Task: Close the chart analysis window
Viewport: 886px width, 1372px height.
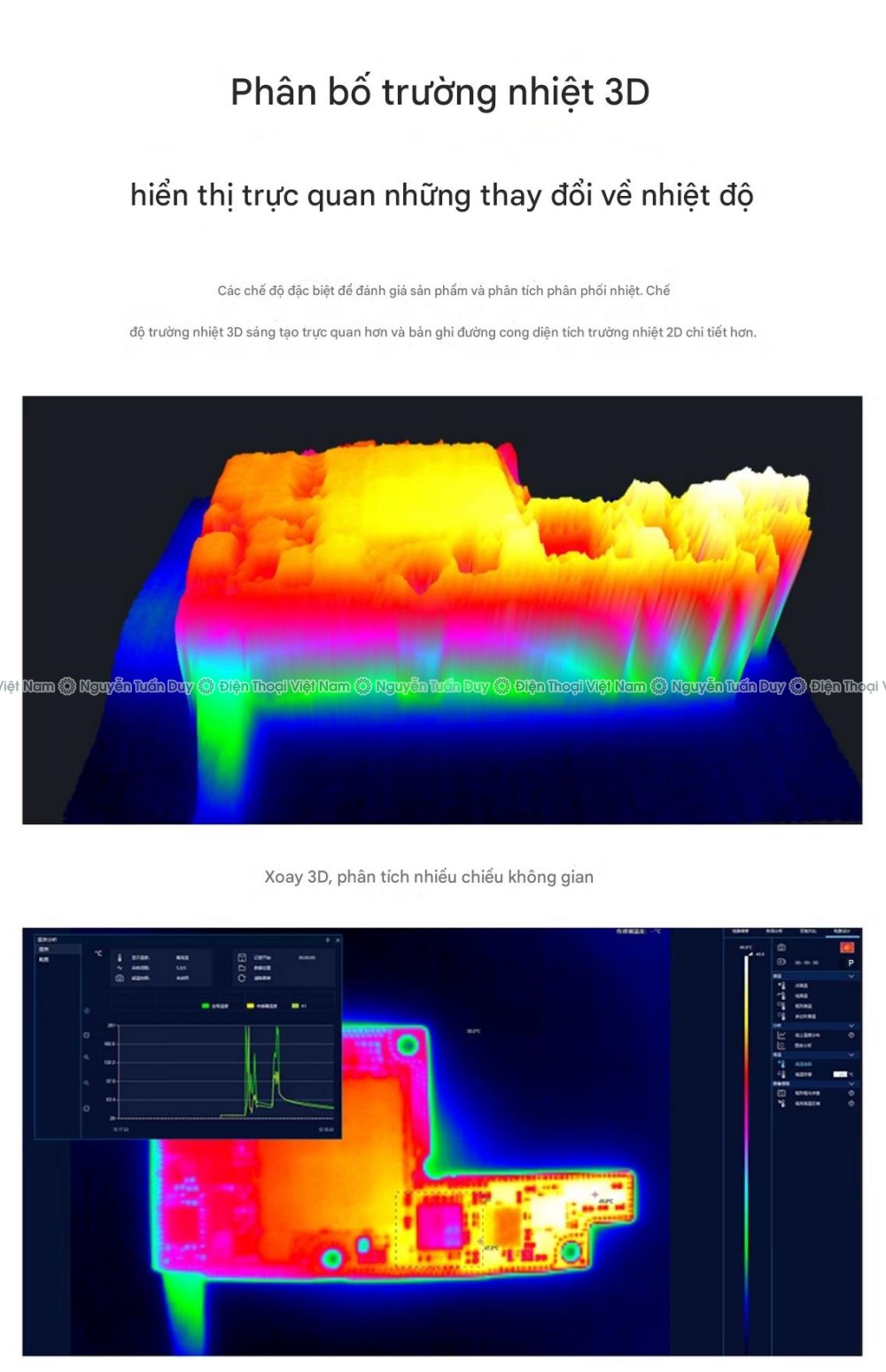Action: 338,940
